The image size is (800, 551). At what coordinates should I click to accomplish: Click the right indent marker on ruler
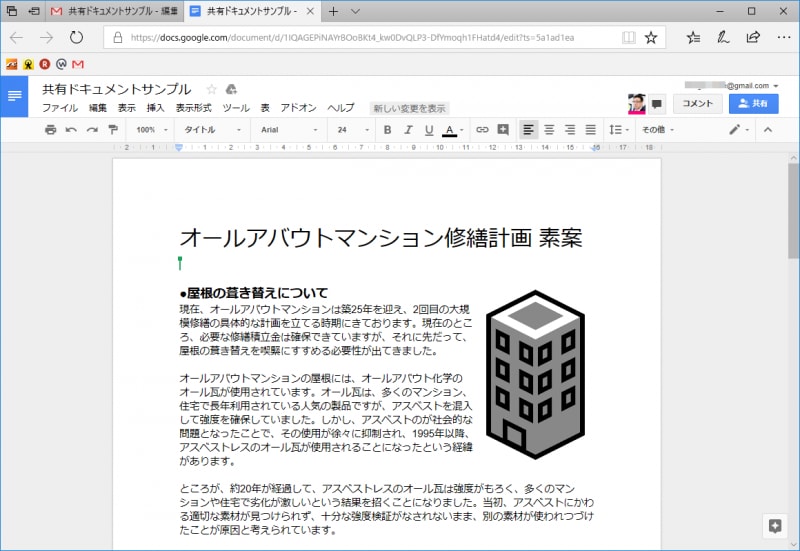click(x=595, y=148)
